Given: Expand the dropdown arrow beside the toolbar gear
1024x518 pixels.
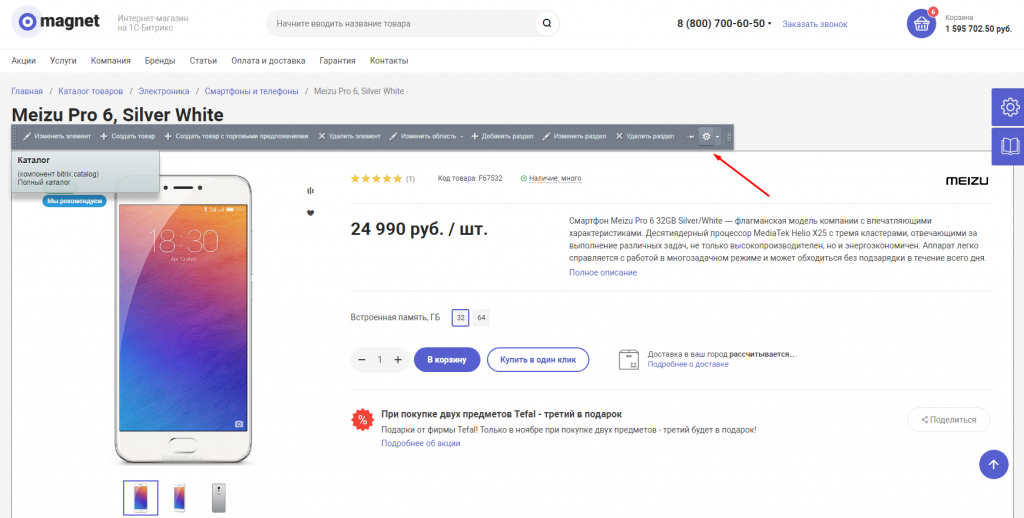Looking at the screenshot, I should [718, 137].
